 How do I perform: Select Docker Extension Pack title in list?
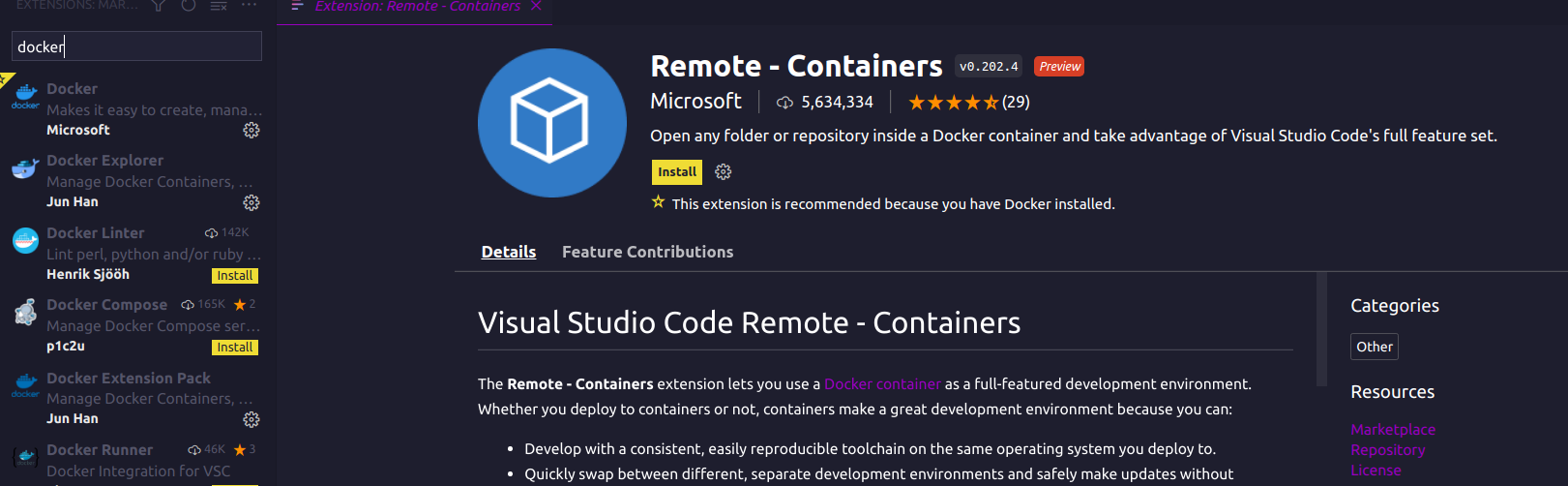click(x=129, y=379)
